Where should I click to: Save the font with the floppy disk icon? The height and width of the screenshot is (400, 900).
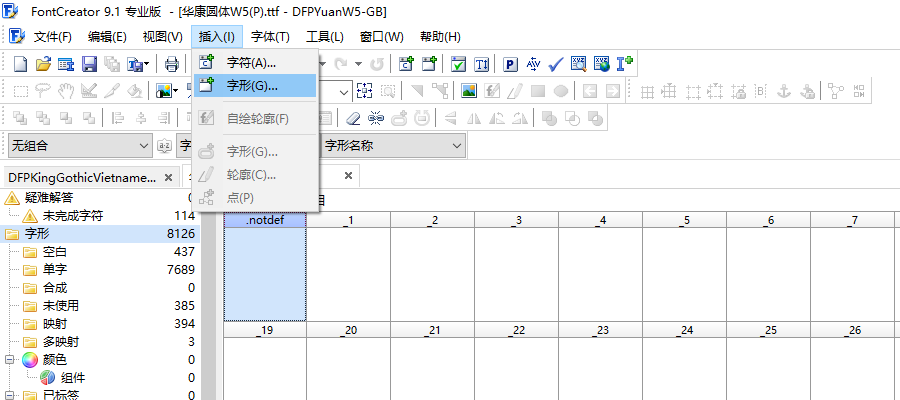(89, 64)
